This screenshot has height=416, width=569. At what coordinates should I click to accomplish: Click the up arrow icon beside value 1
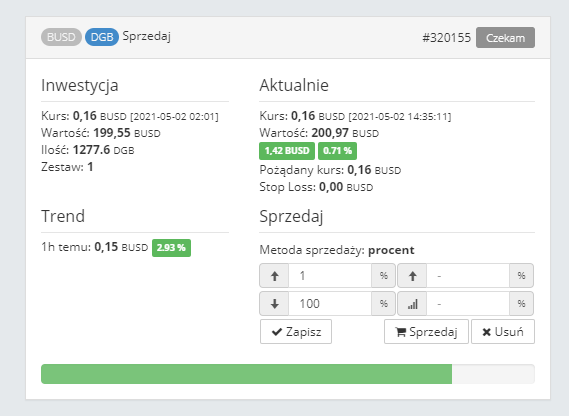tap(274, 276)
